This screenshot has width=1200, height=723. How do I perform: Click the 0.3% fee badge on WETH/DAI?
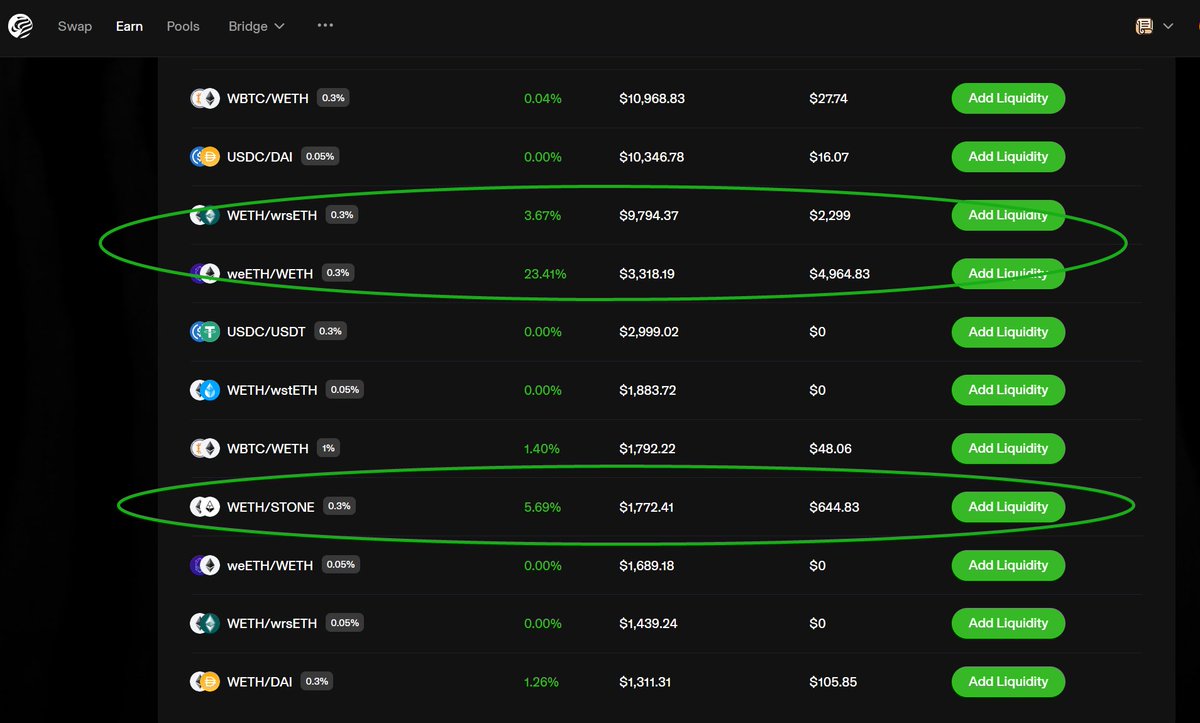[317, 681]
